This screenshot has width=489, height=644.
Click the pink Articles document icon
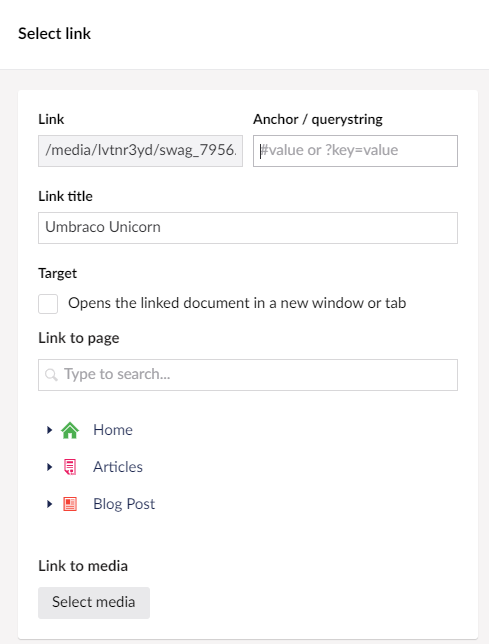(x=70, y=467)
